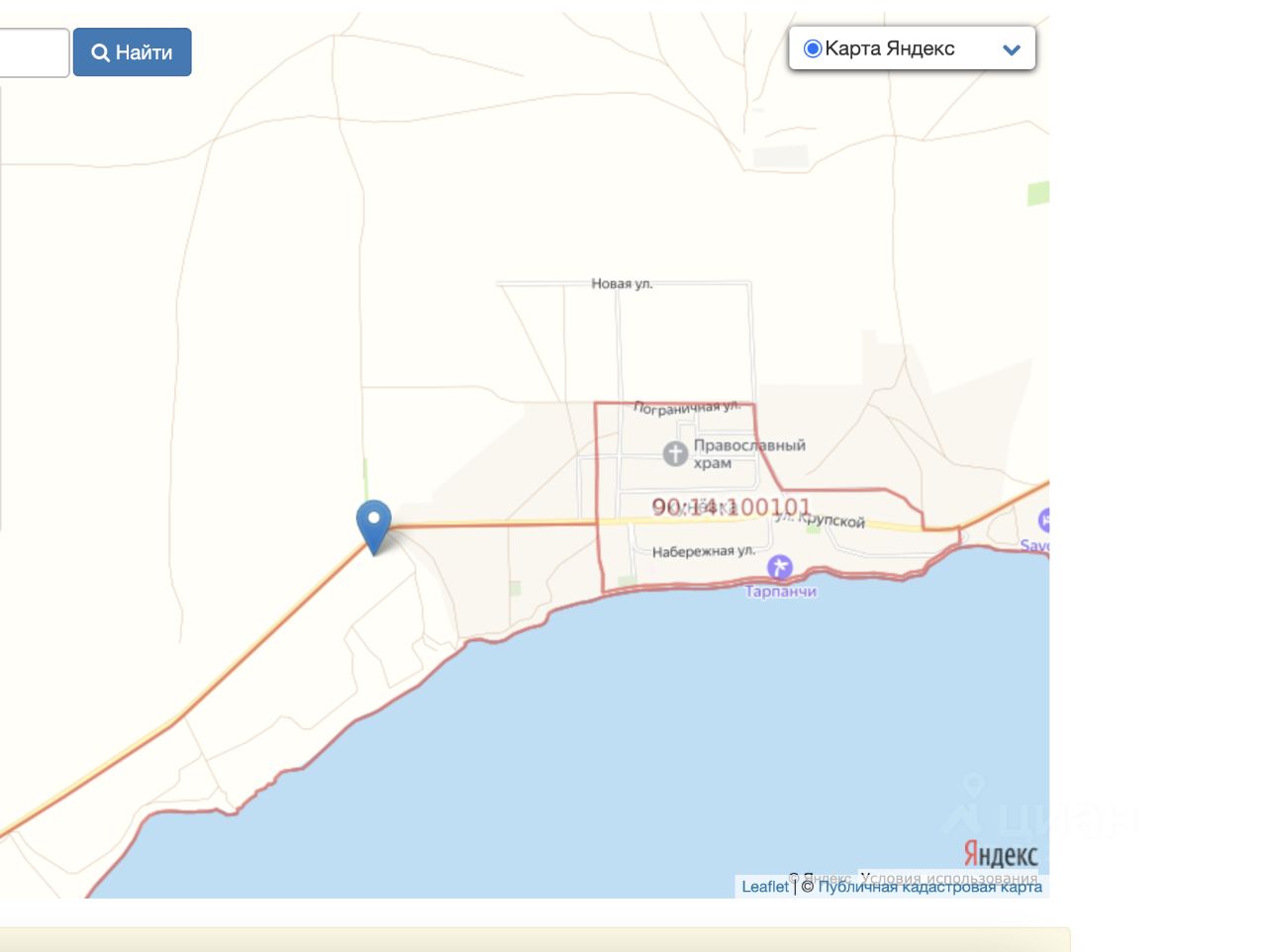Select the Карта Яндекс radio button

click(813, 48)
